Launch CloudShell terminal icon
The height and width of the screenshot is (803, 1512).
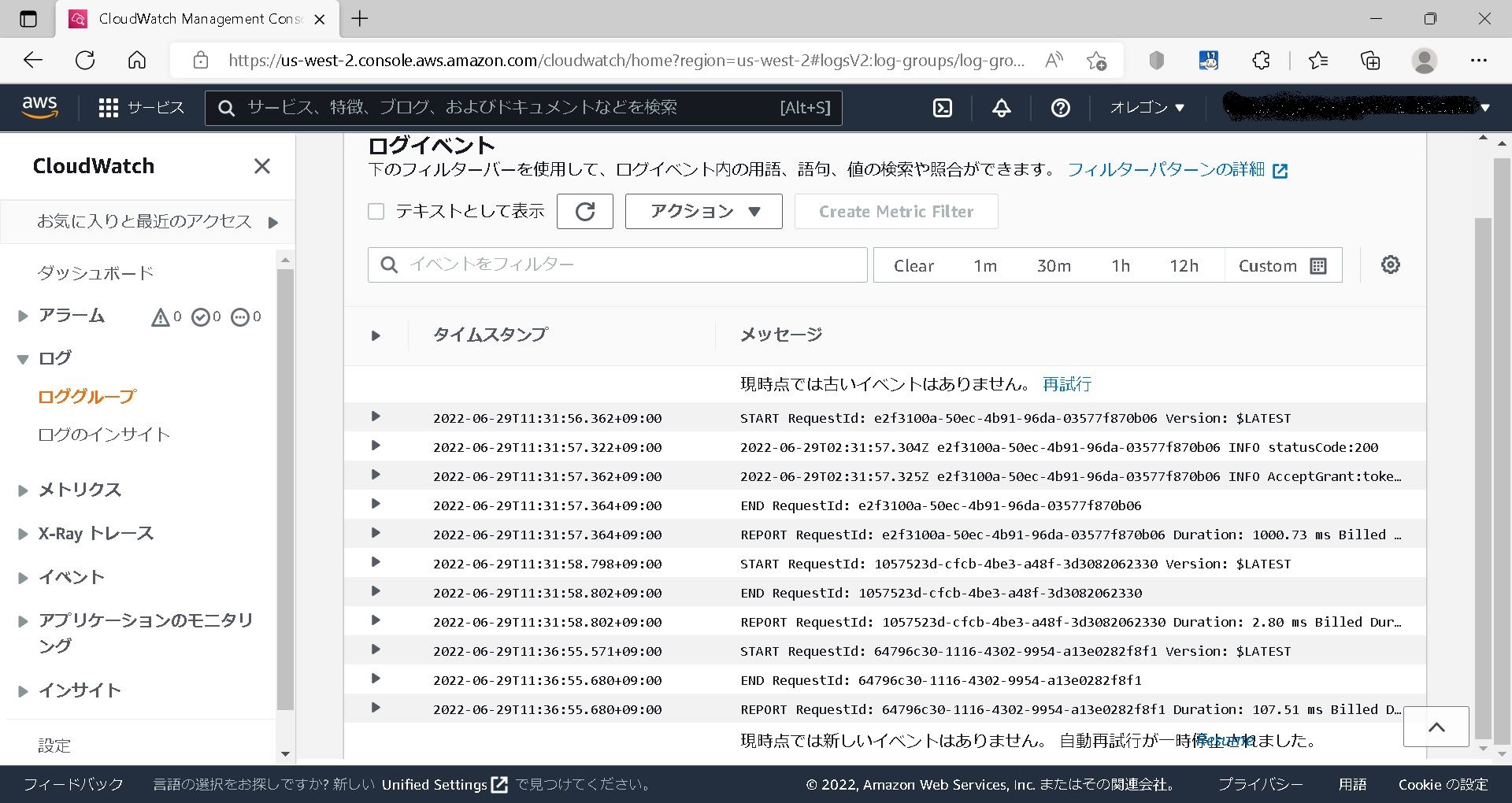(943, 108)
